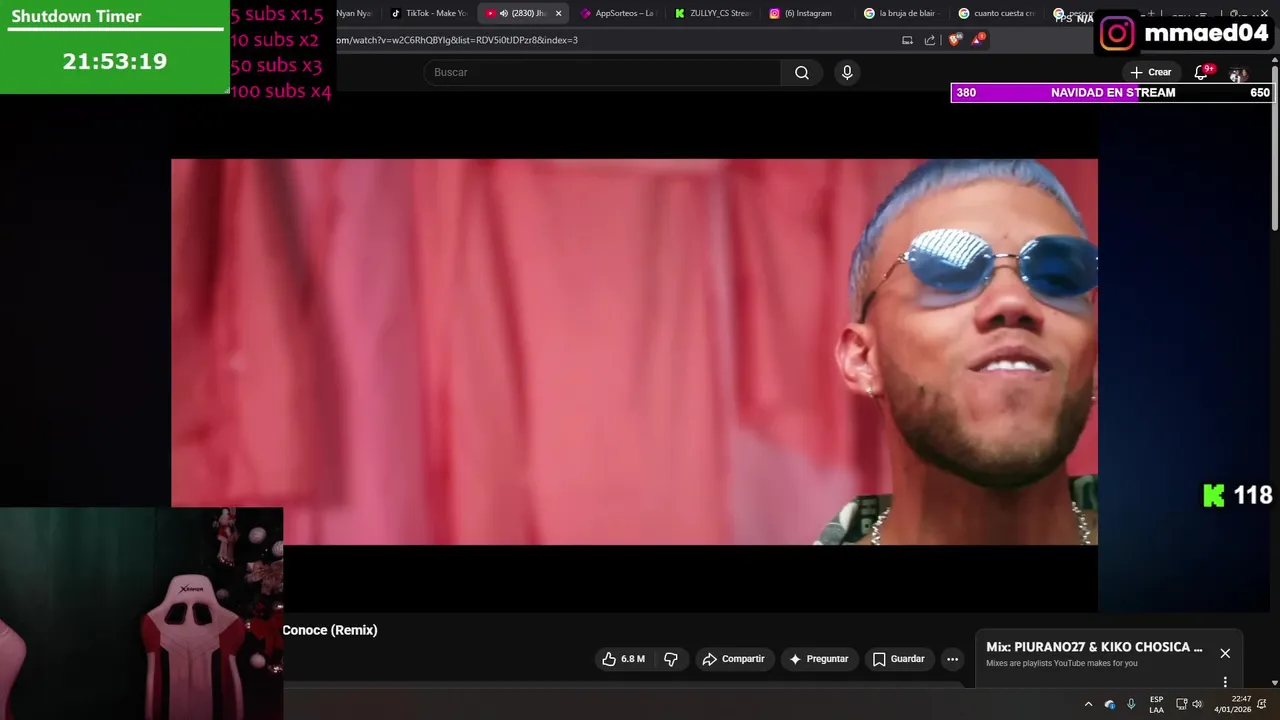Like the video with 6.8 M likes
This screenshot has width=1280, height=720.
(623, 659)
